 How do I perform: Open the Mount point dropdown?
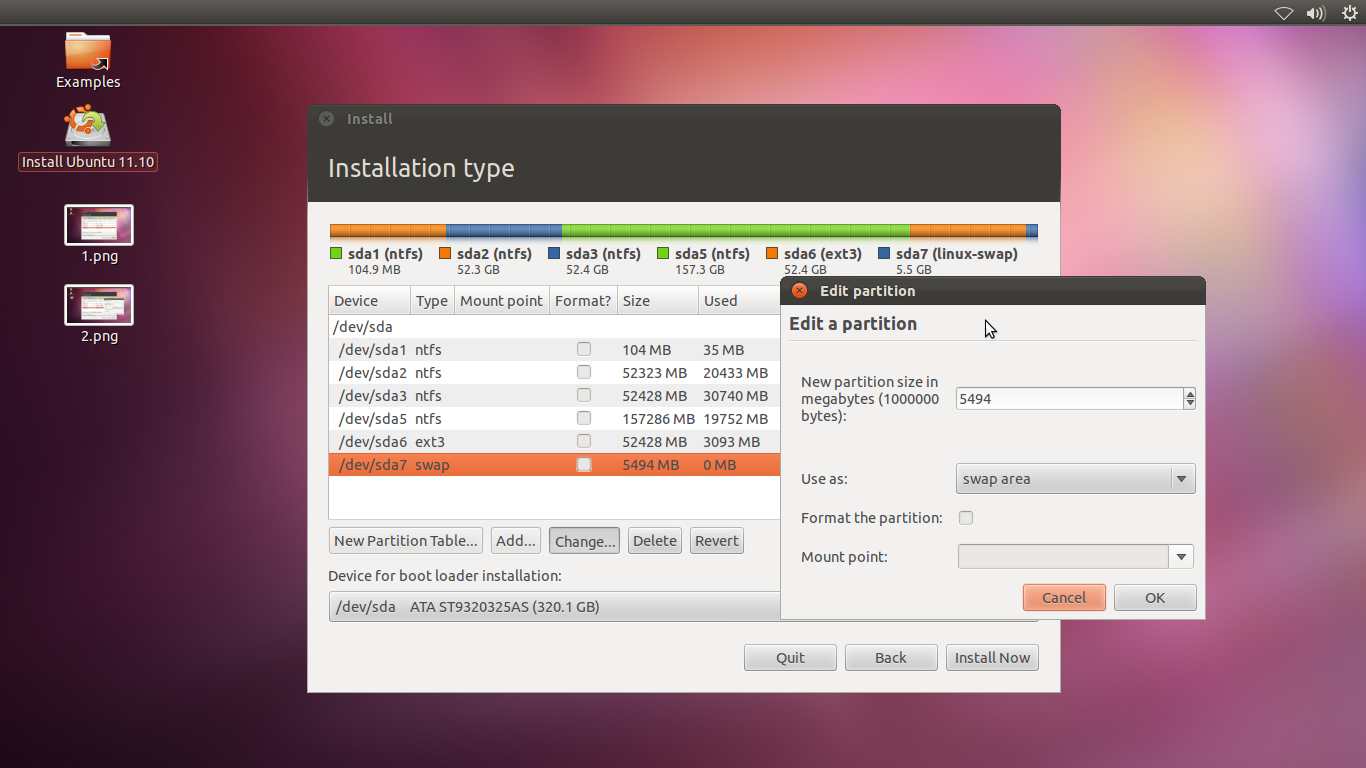pyautogui.click(x=1181, y=556)
